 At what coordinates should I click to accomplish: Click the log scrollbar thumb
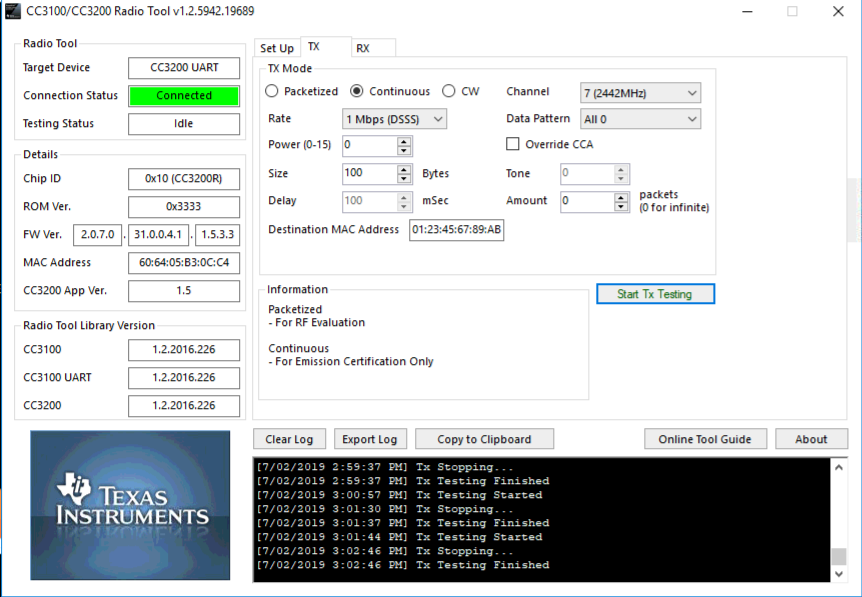839,556
